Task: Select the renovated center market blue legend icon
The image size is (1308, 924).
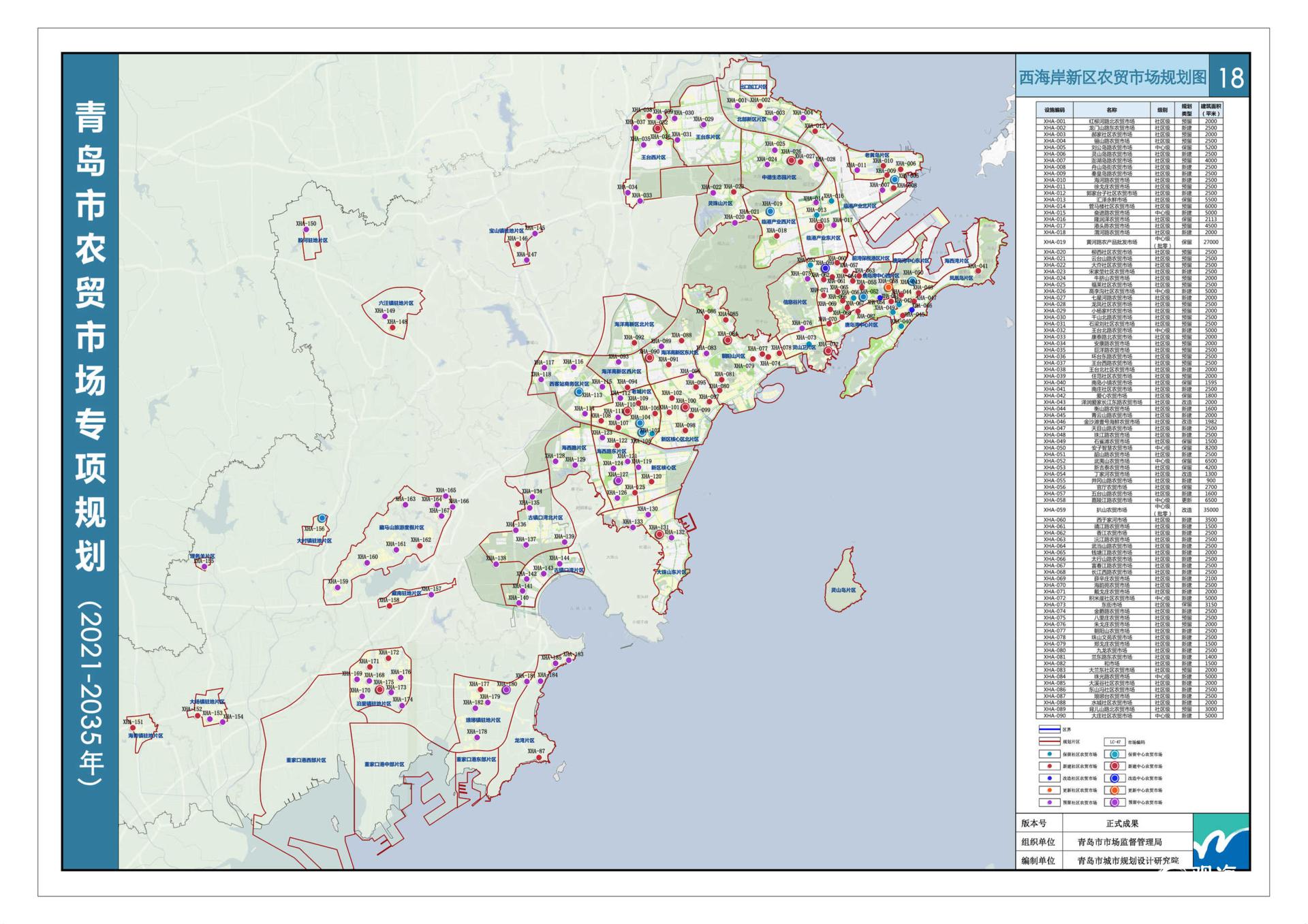Action: click(1115, 778)
